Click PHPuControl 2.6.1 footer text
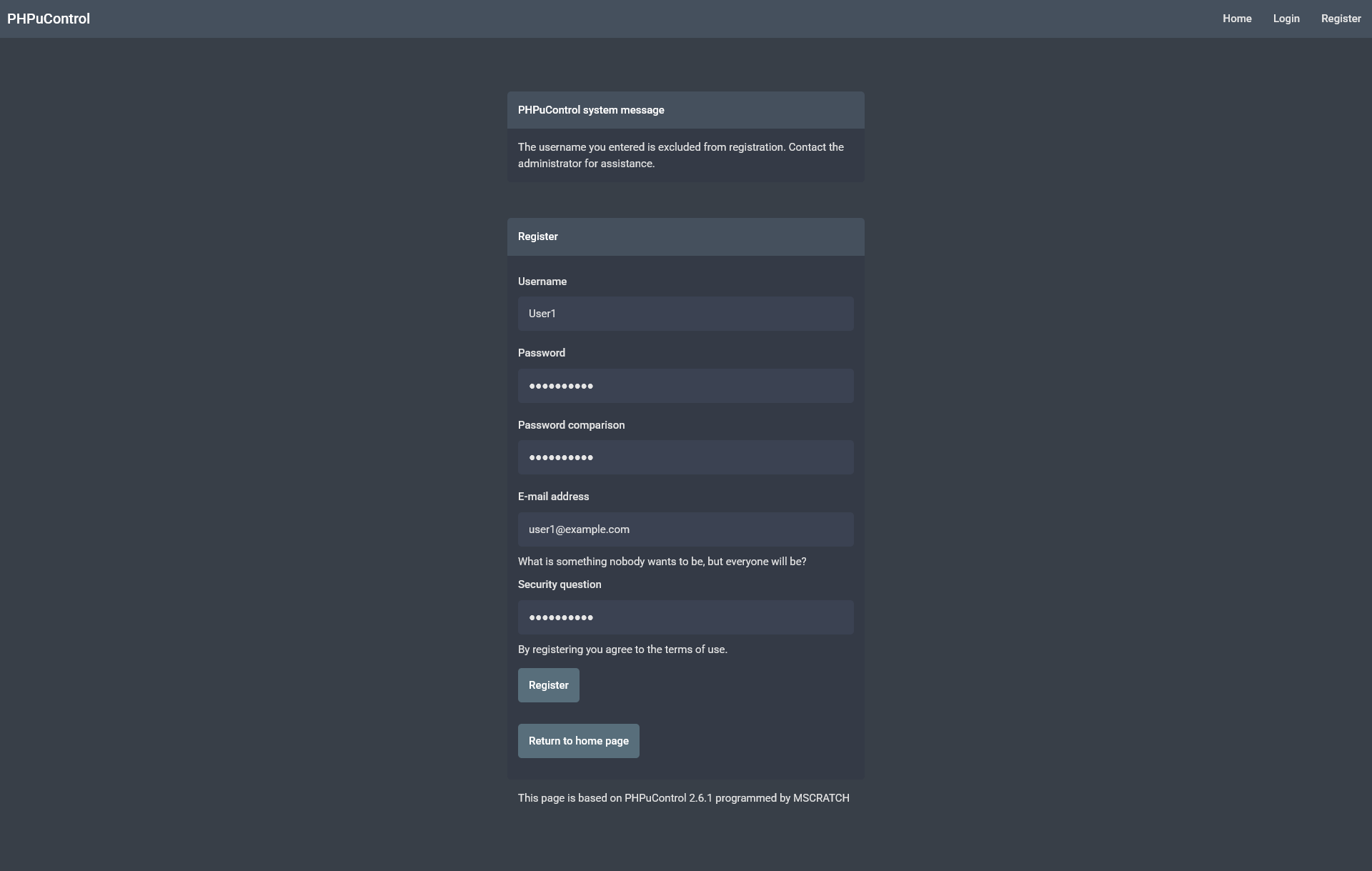The image size is (1372, 871). pos(668,798)
